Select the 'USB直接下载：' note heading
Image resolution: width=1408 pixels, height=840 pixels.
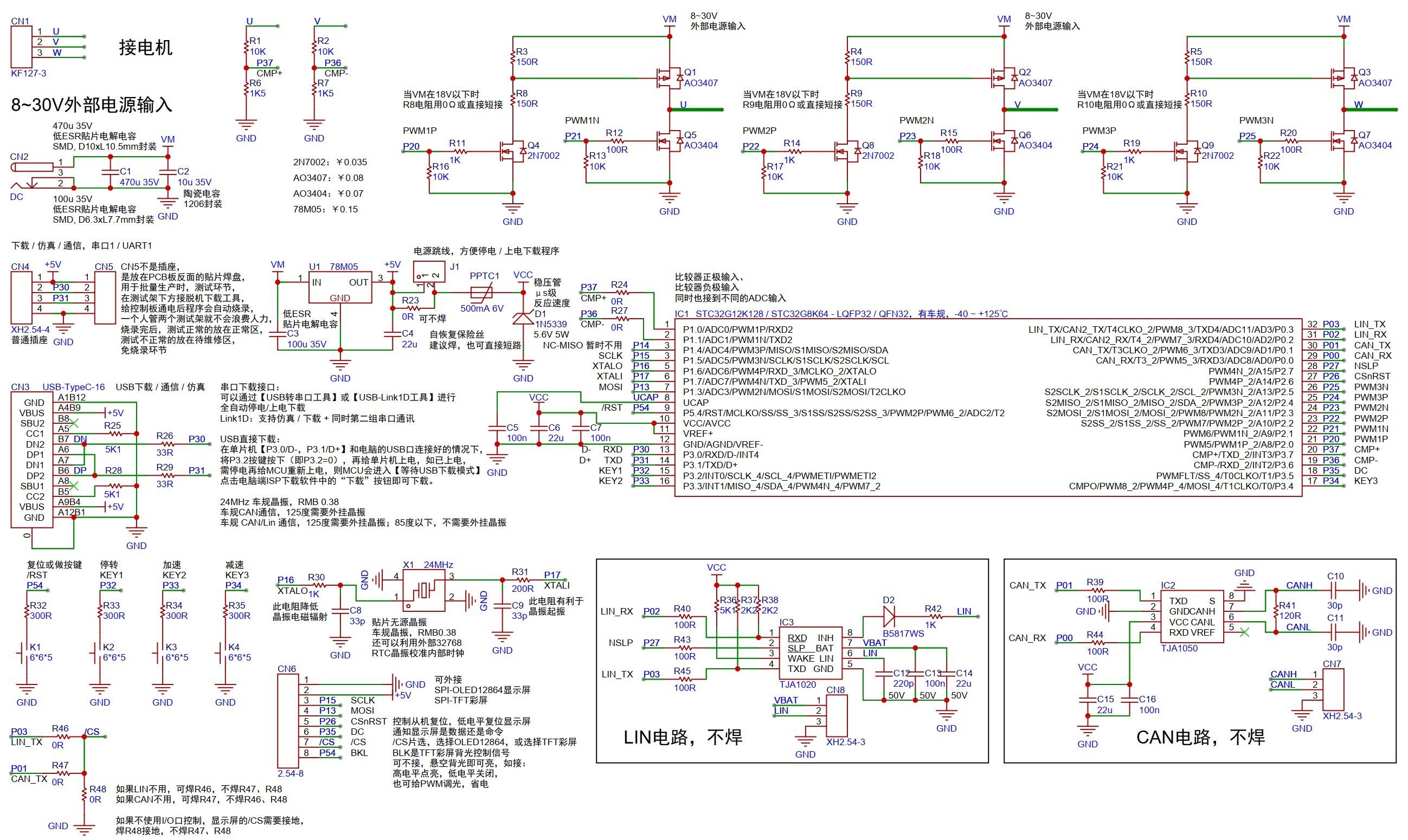[250, 440]
